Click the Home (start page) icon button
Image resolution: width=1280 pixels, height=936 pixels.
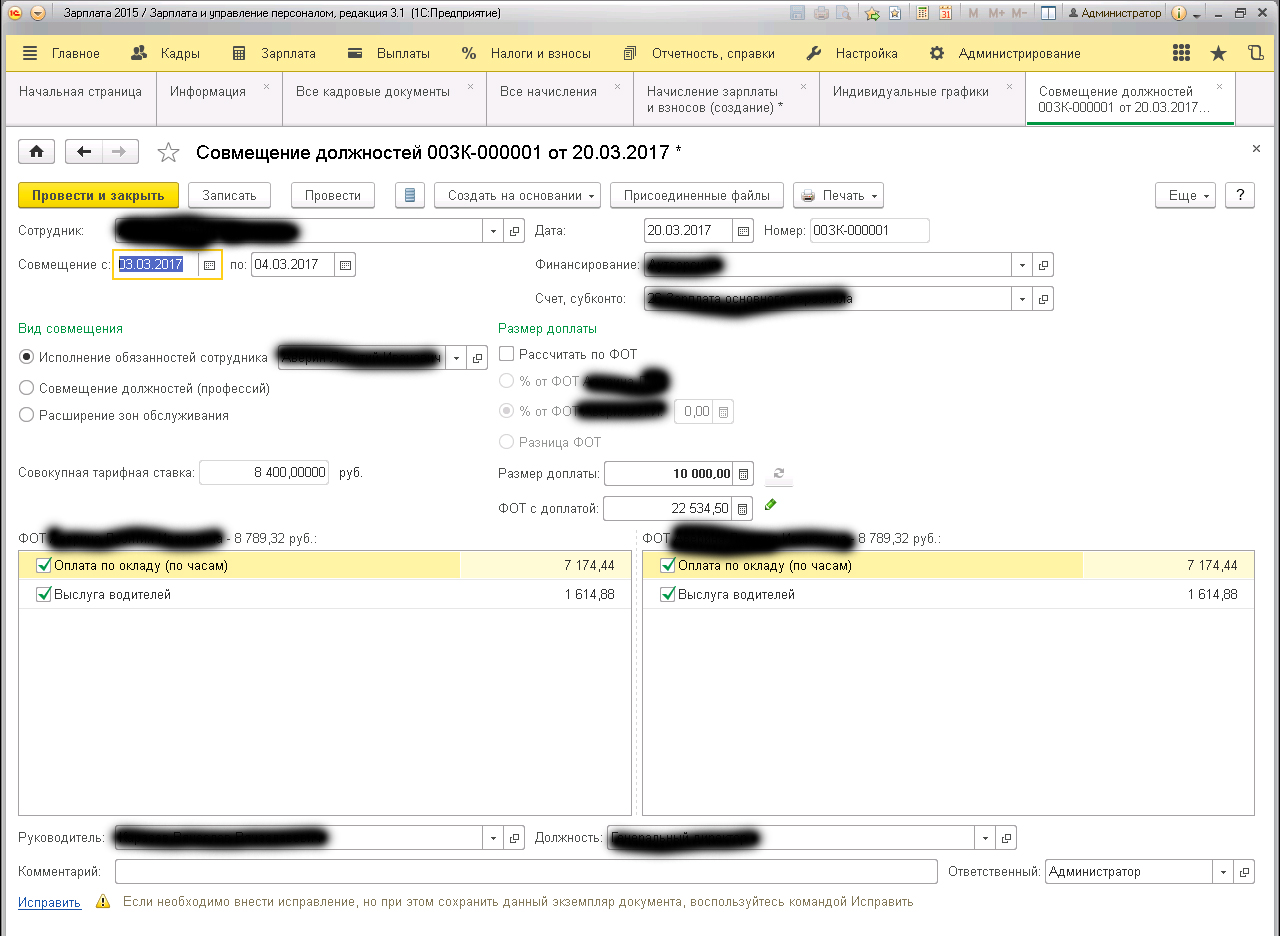click(37, 151)
